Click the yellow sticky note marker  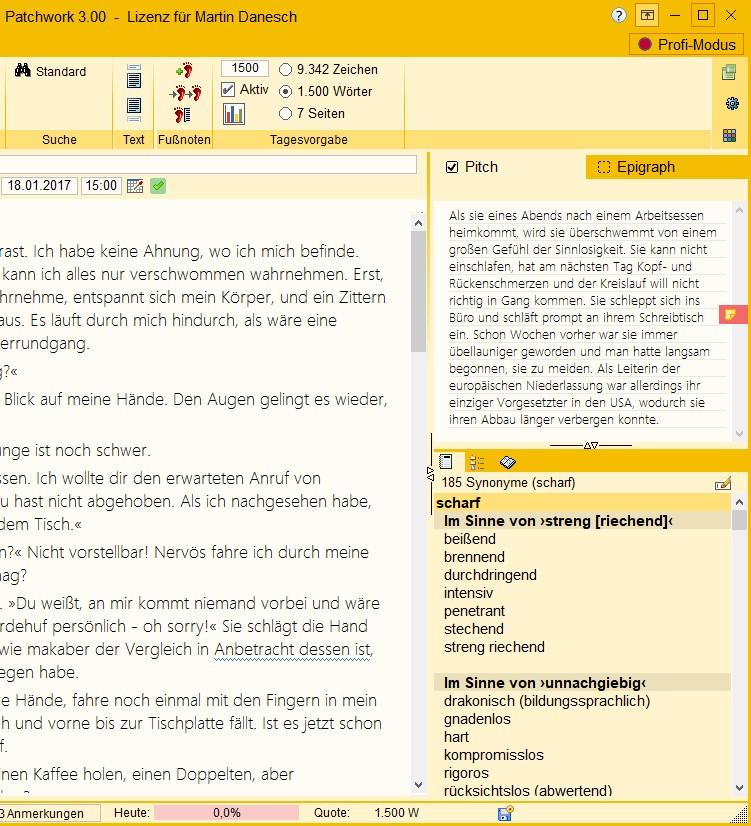[x=732, y=314]
